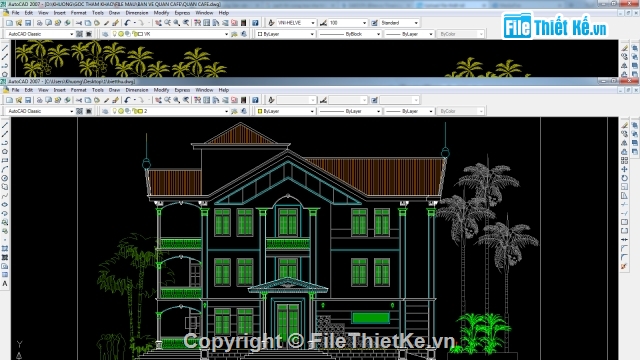Click yellow layer color swatch in bietthu.dwg
This screenshot has width=640, height=360.
(140, 111)
